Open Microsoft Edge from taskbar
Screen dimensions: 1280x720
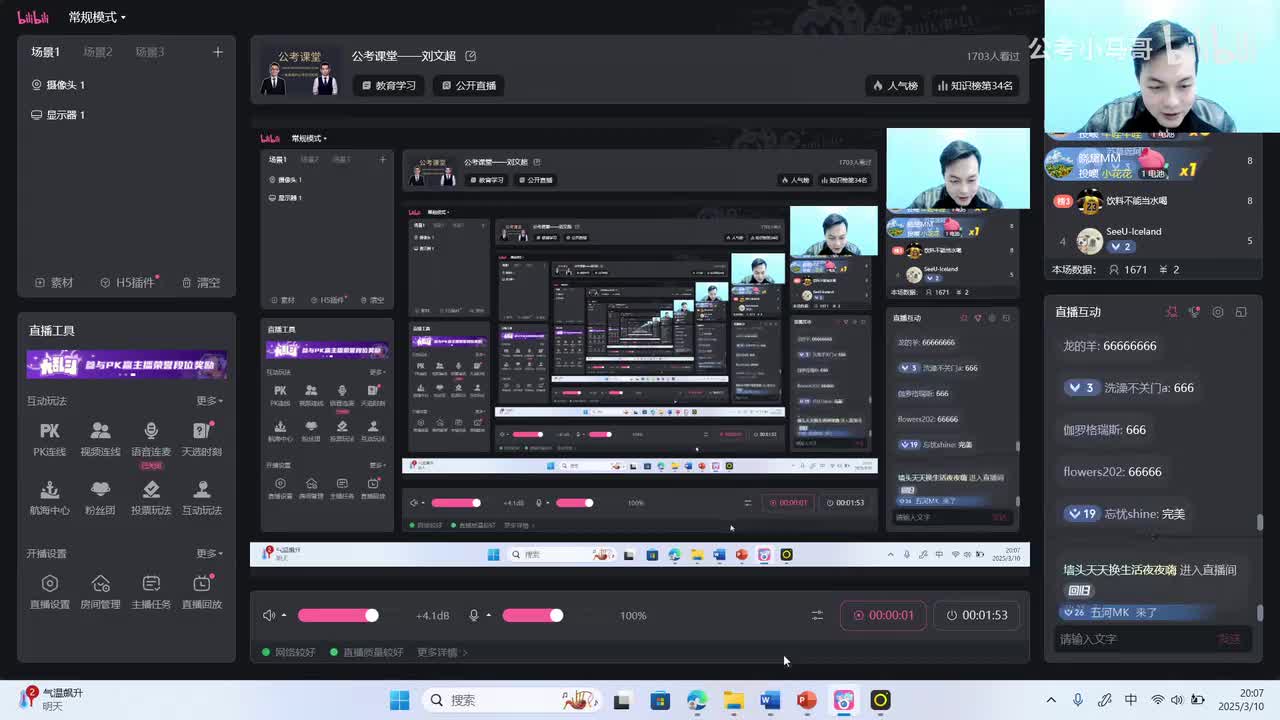[697, 700]
